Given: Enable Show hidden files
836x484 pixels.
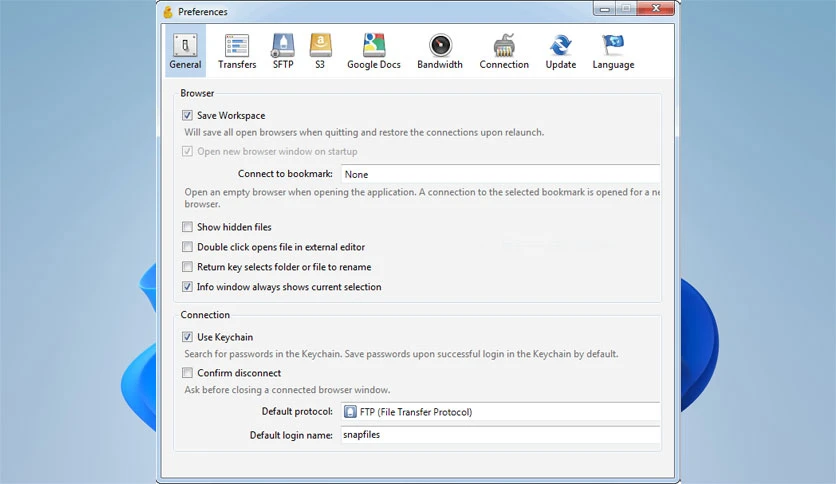Looking at the screenshot, I should (x=187, y=227).
